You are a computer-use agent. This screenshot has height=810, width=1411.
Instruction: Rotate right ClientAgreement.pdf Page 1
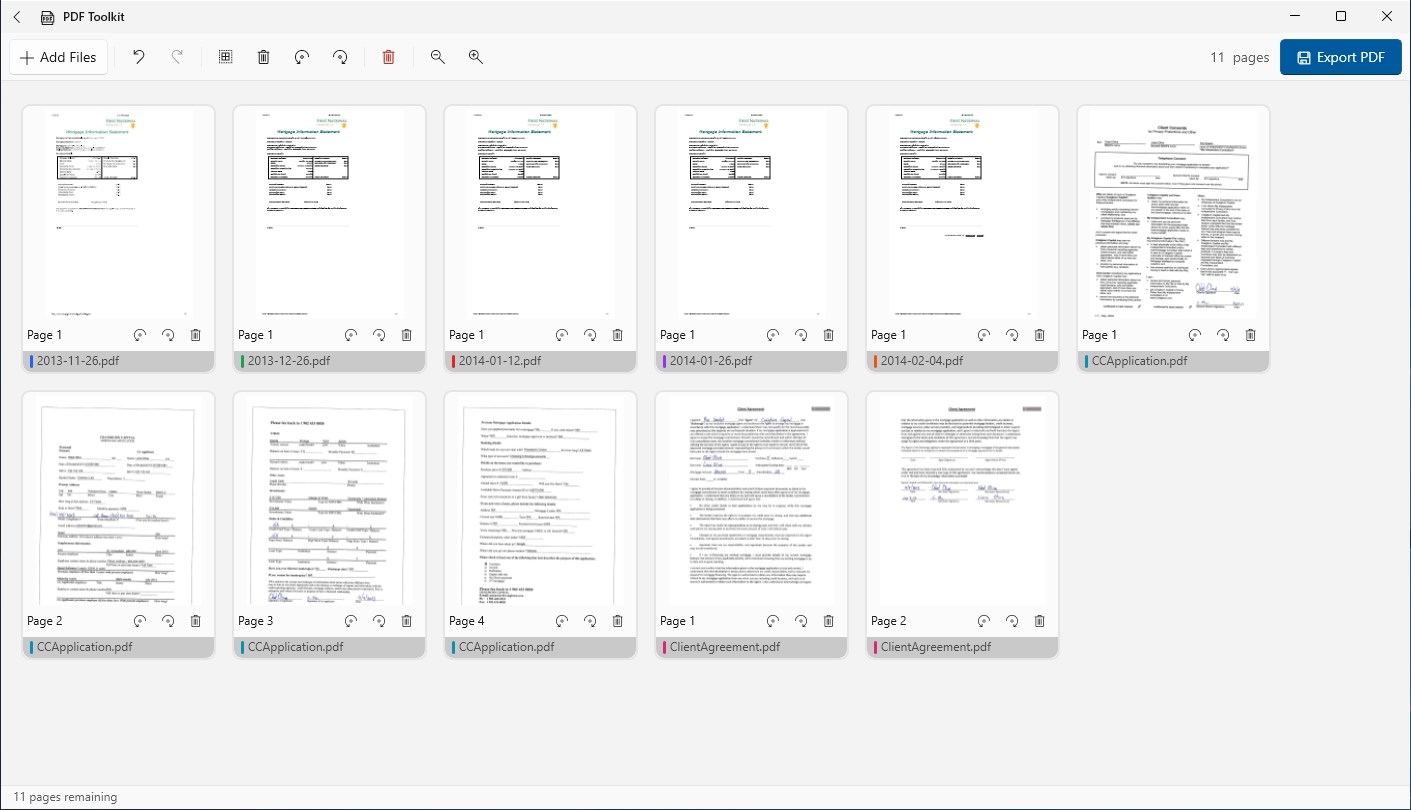tap(801, 621)
